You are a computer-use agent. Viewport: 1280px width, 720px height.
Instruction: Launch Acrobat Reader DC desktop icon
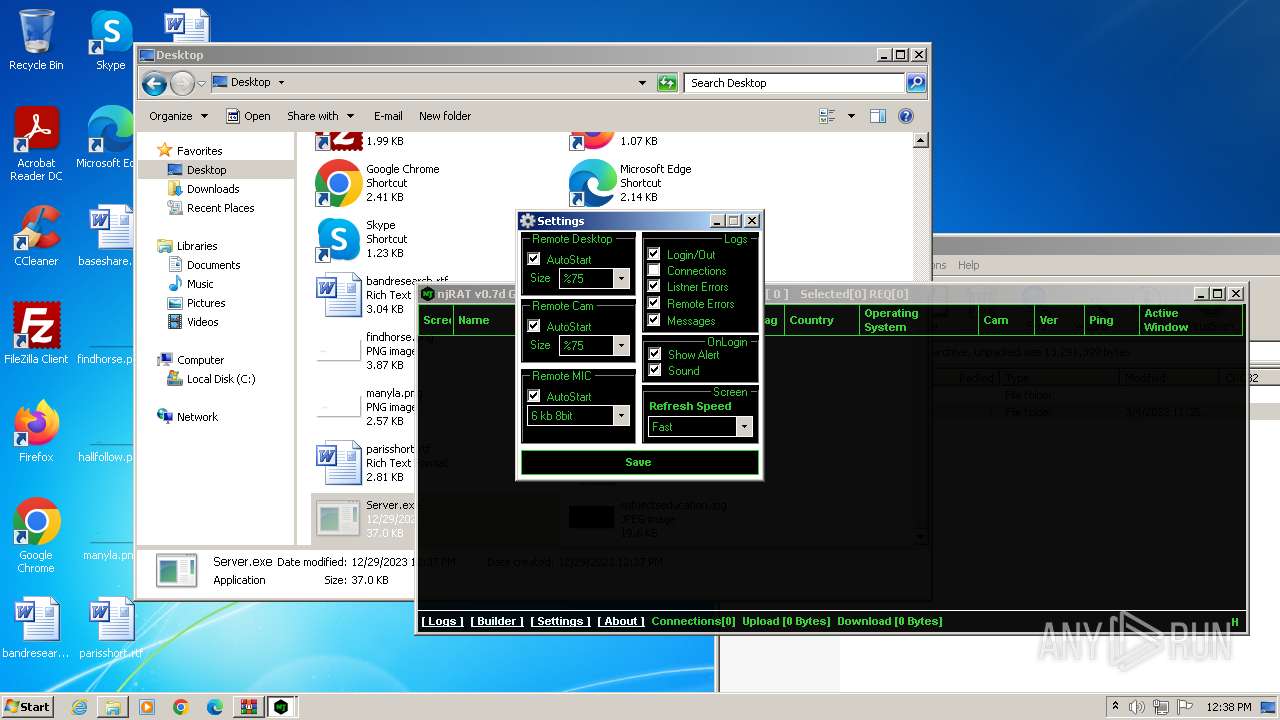(x=36, y=144)
